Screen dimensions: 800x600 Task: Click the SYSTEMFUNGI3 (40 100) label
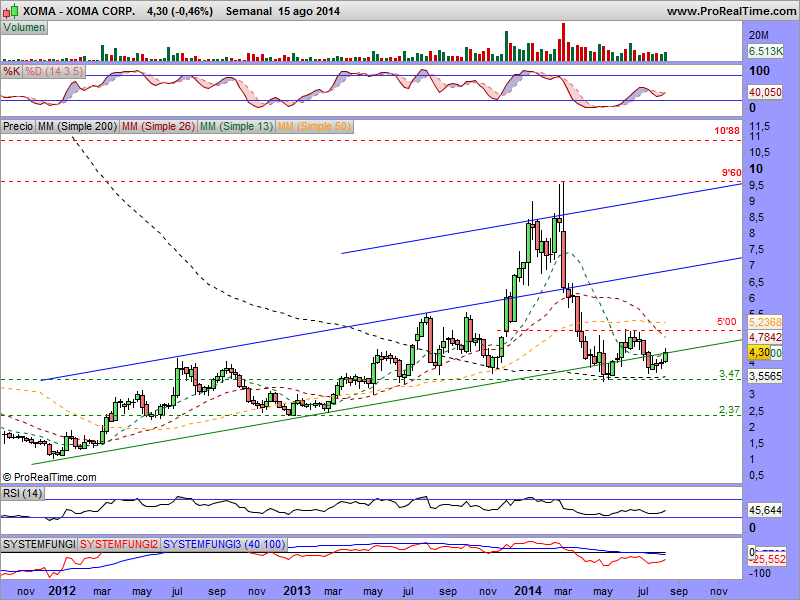[x=223, y=544]
